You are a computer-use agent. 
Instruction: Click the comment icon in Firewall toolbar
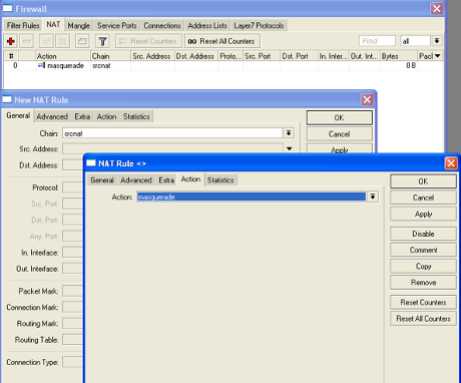82,41
